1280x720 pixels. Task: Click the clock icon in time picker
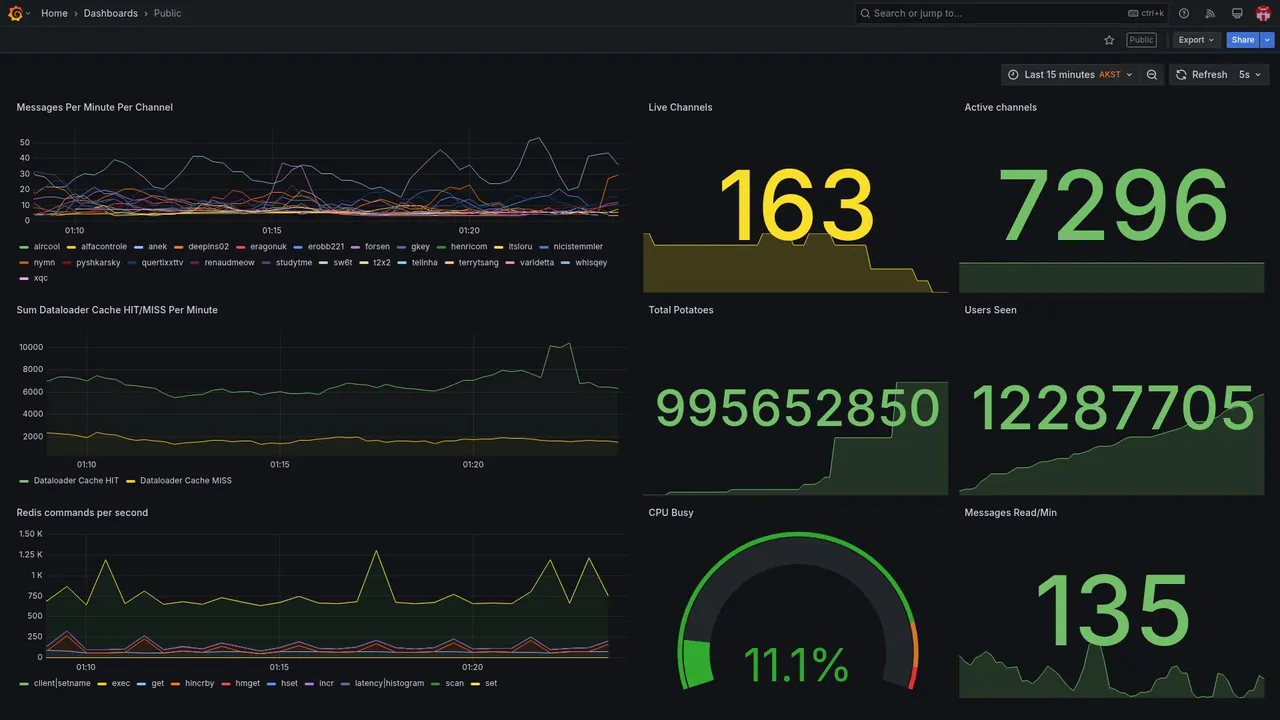(1013, 74)
